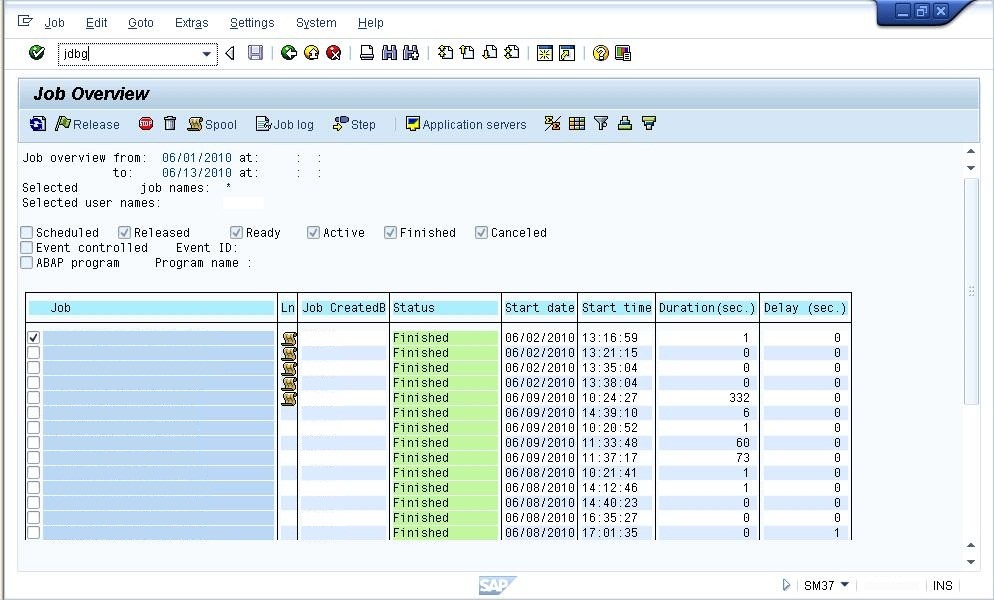Click the Save diskette icon
Image resolution: width=994 pixels, height=600 pixels.
(255, 53)
